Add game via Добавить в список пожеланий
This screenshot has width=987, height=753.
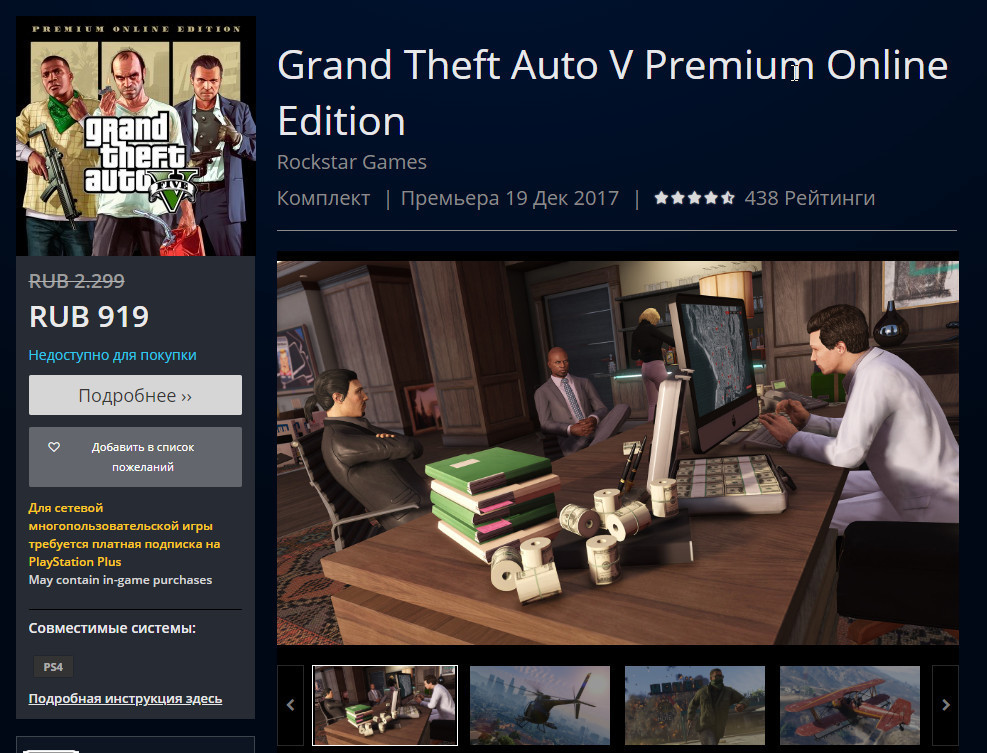(135, 456)
